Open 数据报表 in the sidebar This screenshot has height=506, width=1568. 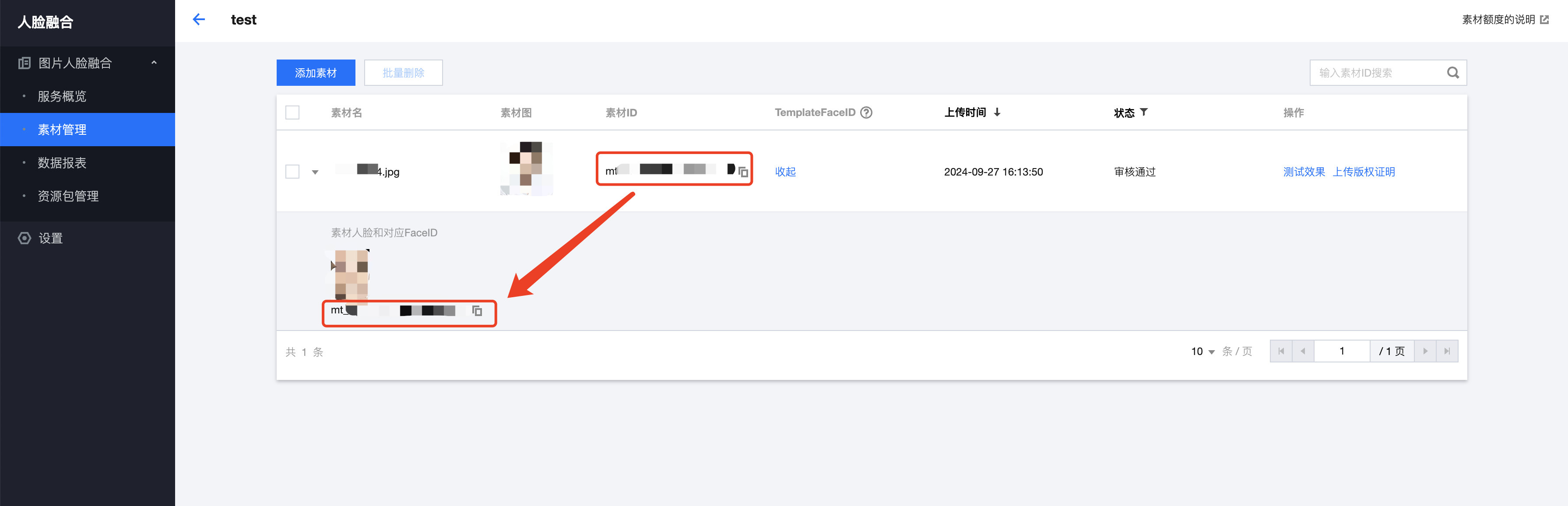(61, 162)
